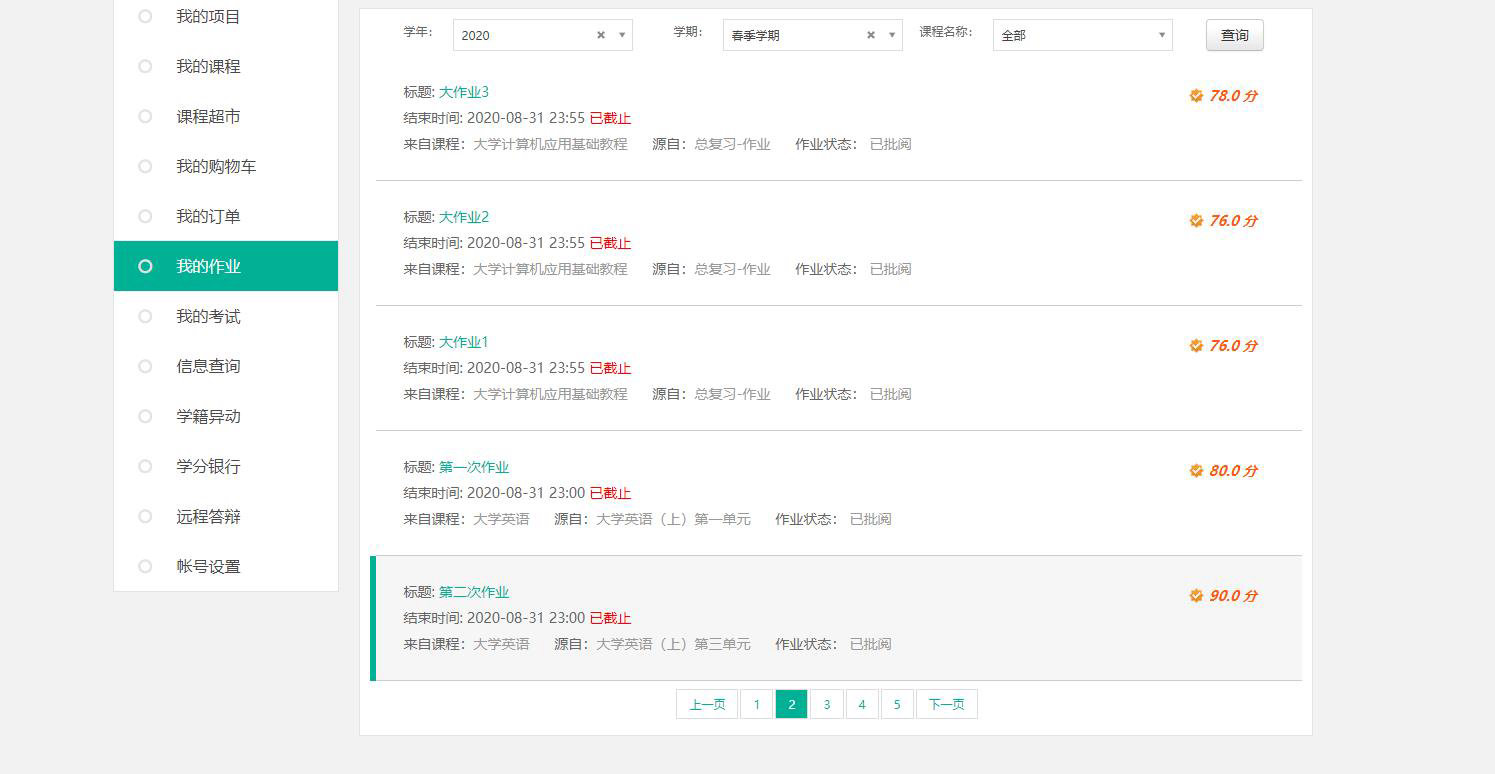
Task: Select the circle bullet next to 信息查询
Action: tap(145, 366)
